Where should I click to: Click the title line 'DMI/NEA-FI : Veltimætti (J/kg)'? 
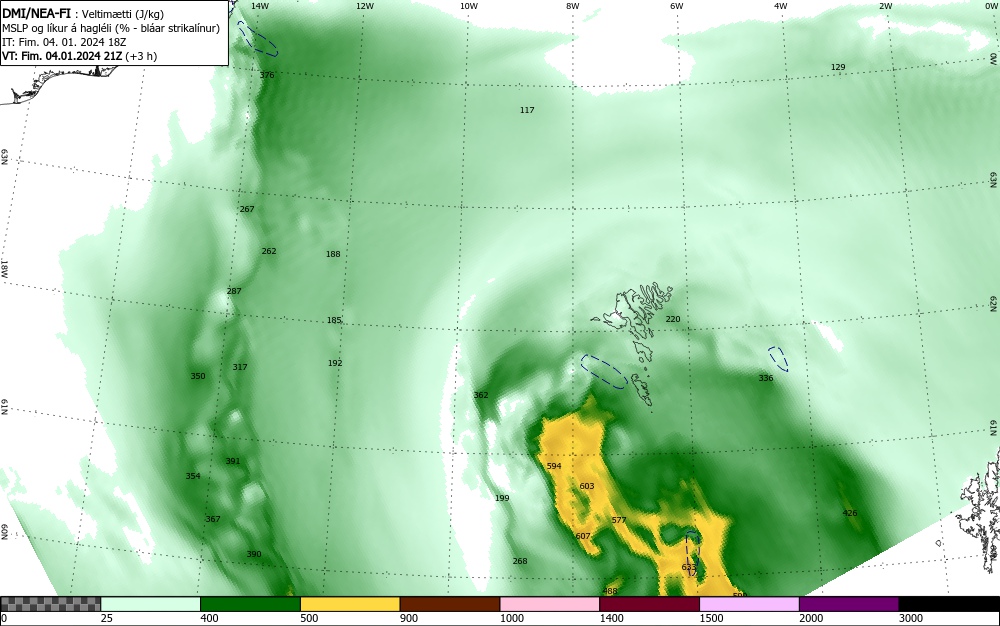coord(83,14)
